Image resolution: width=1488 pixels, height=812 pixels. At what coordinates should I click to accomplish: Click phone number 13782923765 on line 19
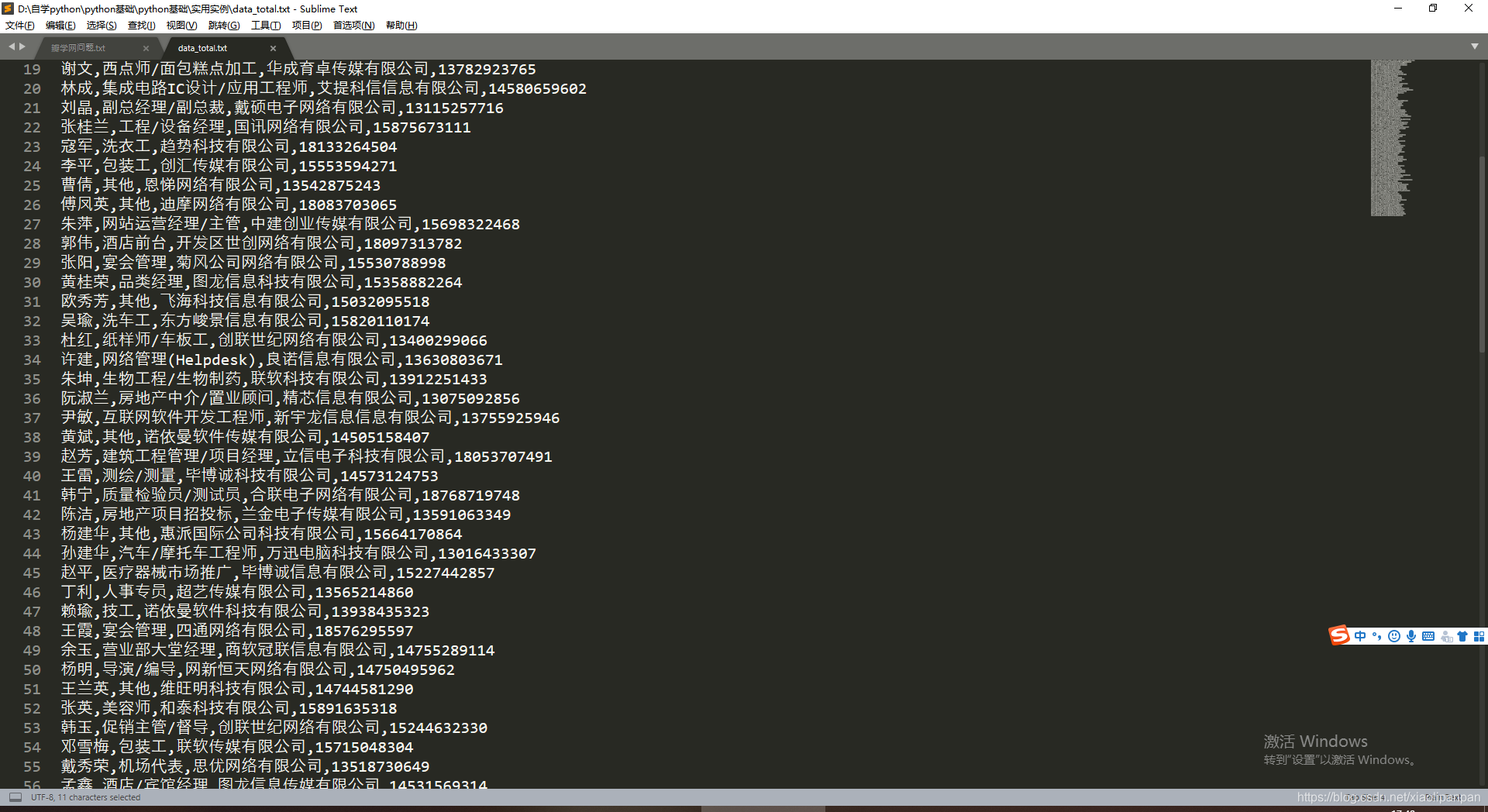(487, 70)
